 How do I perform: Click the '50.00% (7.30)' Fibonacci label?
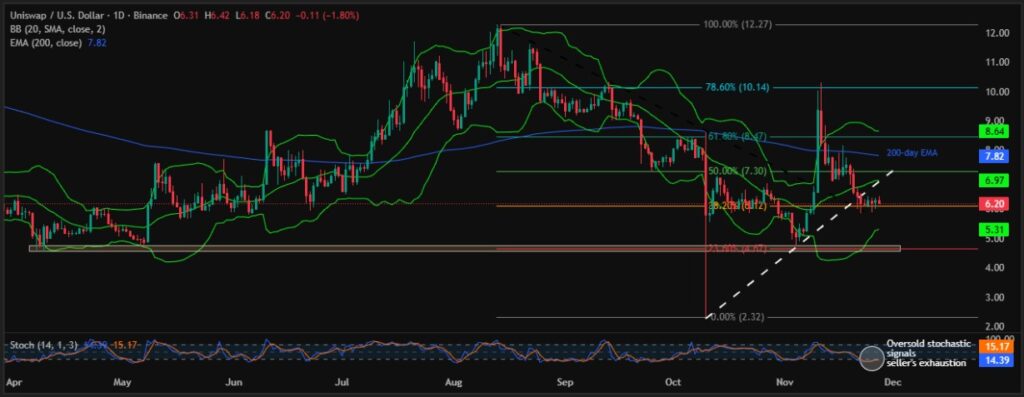click(737, 171)
